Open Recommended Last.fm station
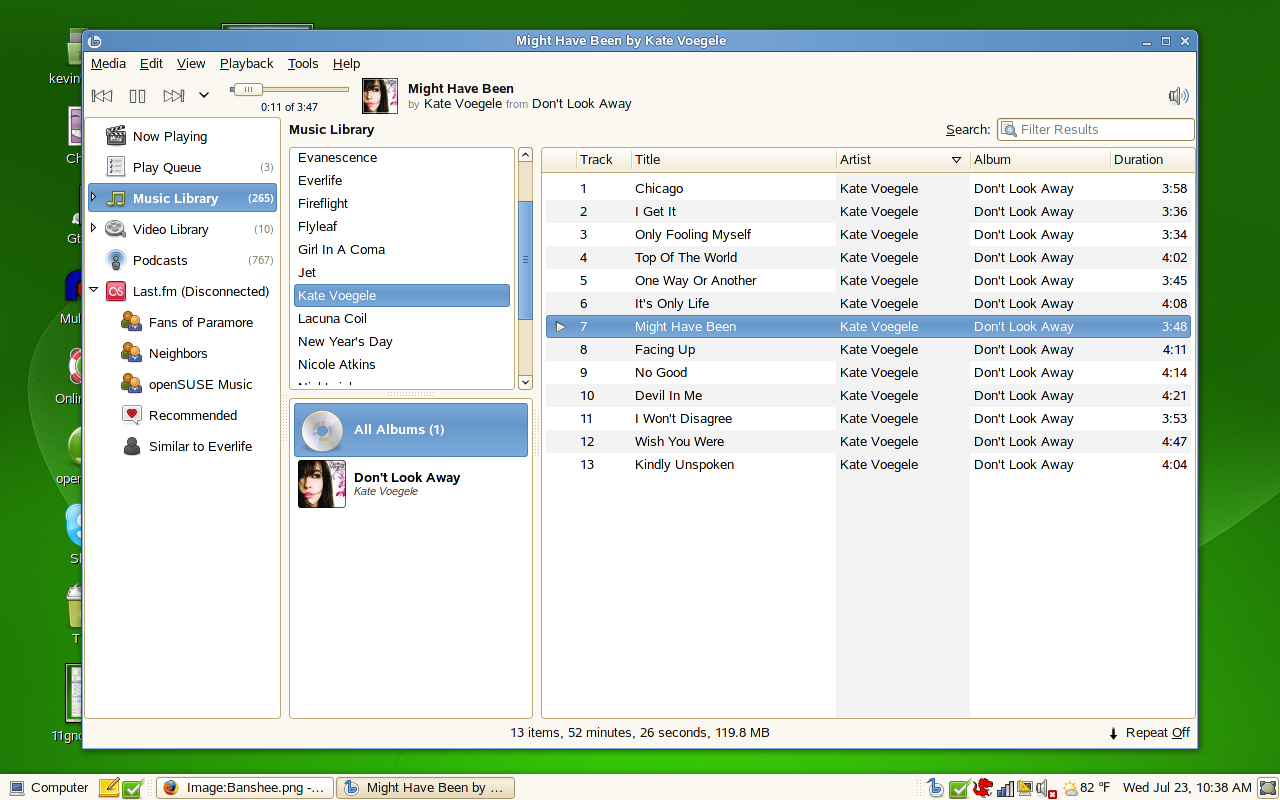1280x800 pixels. (x=192, y=416)
